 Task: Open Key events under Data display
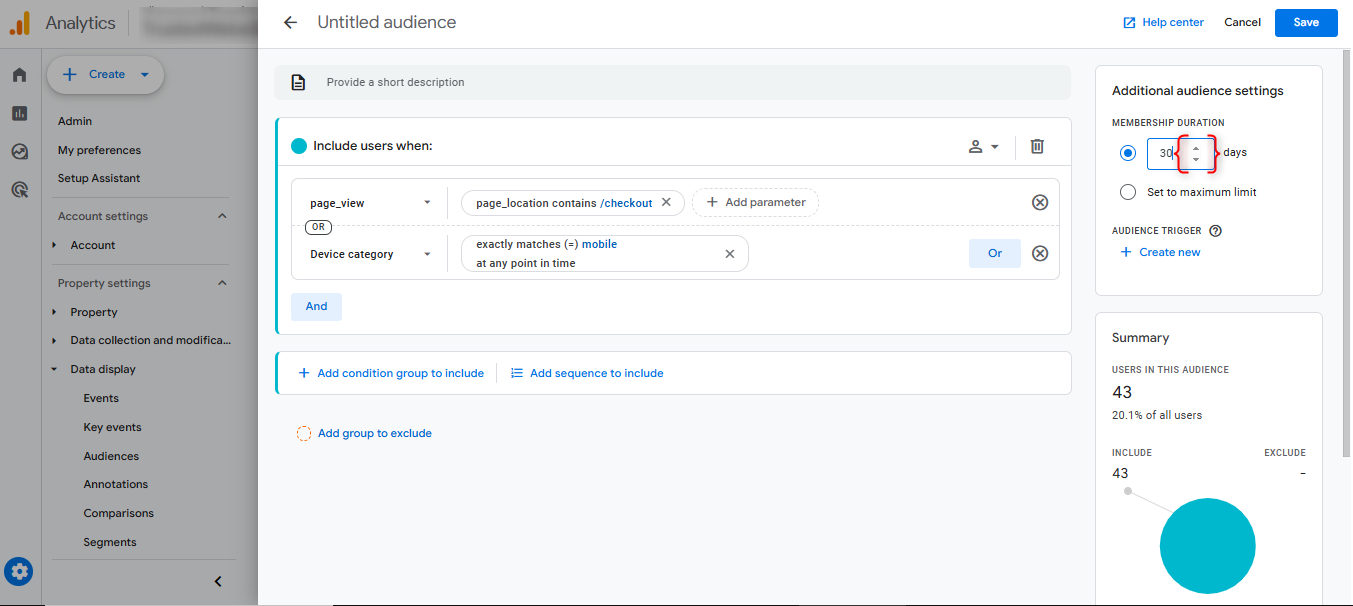point(112,427)
